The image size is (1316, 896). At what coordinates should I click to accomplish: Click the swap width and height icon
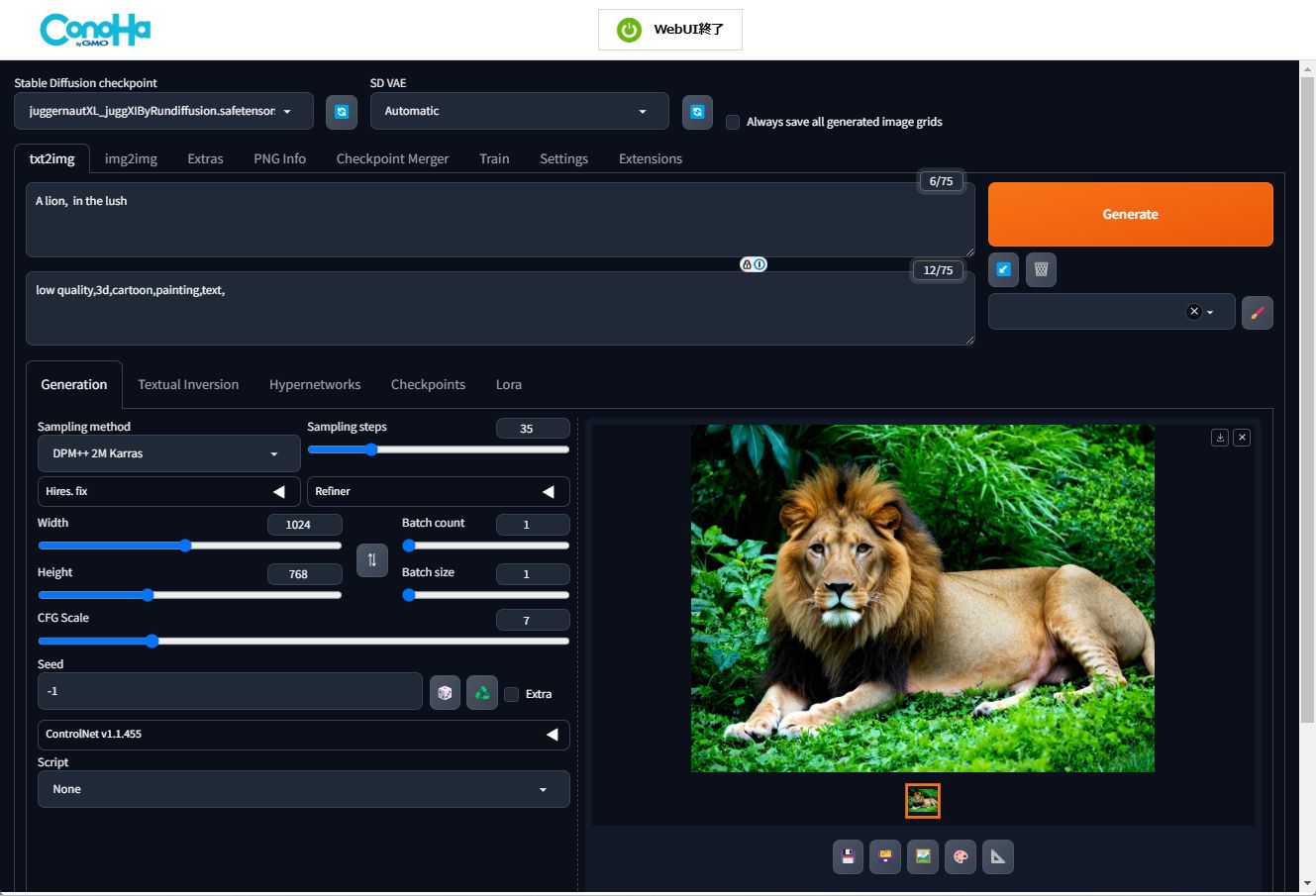372,560
